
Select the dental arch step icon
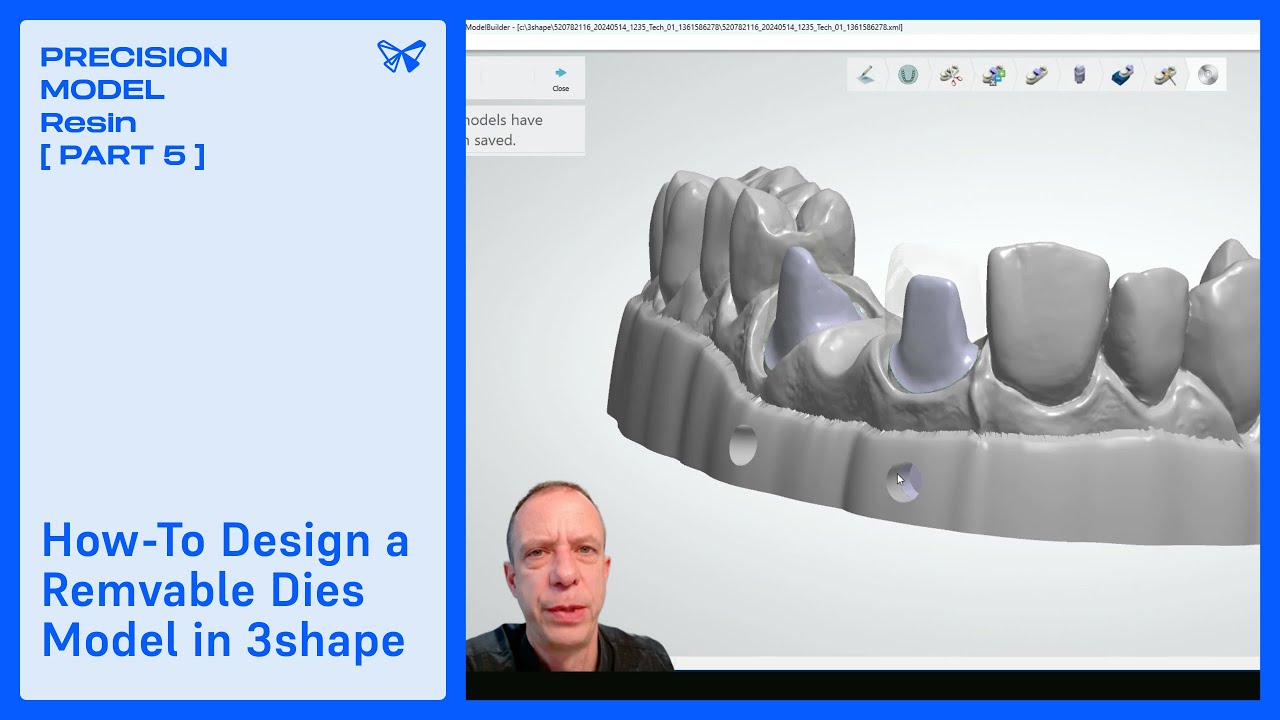908,75
